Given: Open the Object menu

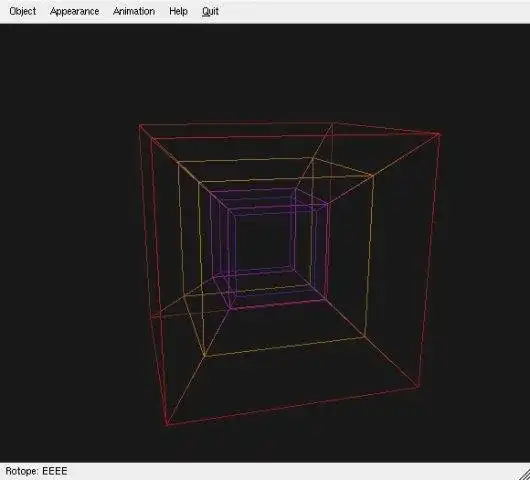Looking at the screenshot, I should coord(23,11).
